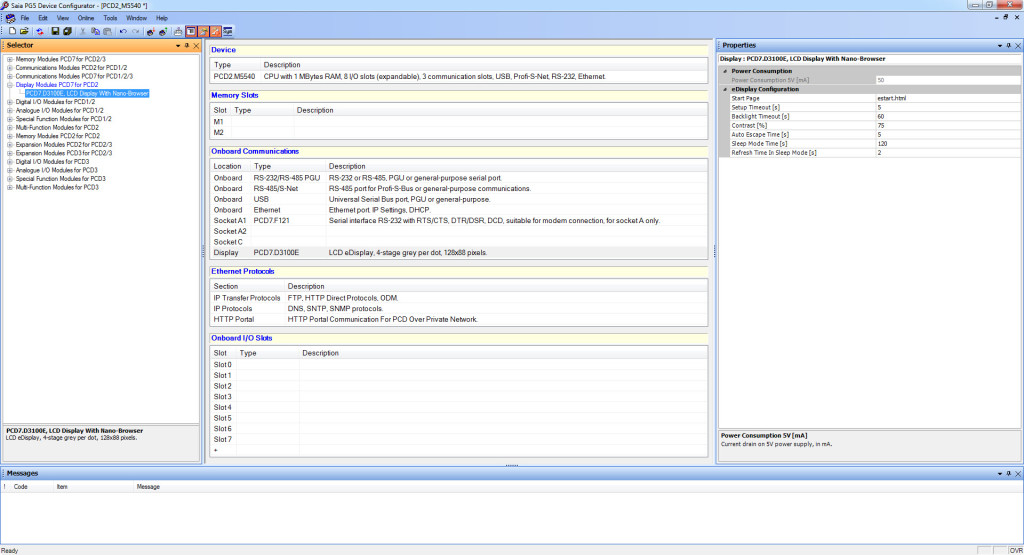Click the last toolbar icon with blue bars

(228, 31)
